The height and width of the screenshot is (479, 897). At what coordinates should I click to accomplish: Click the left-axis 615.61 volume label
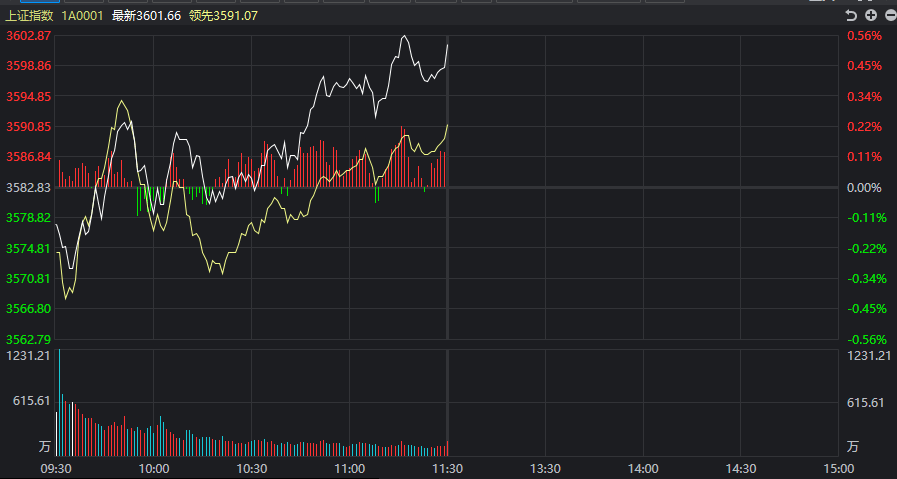(x=29, y=401)
